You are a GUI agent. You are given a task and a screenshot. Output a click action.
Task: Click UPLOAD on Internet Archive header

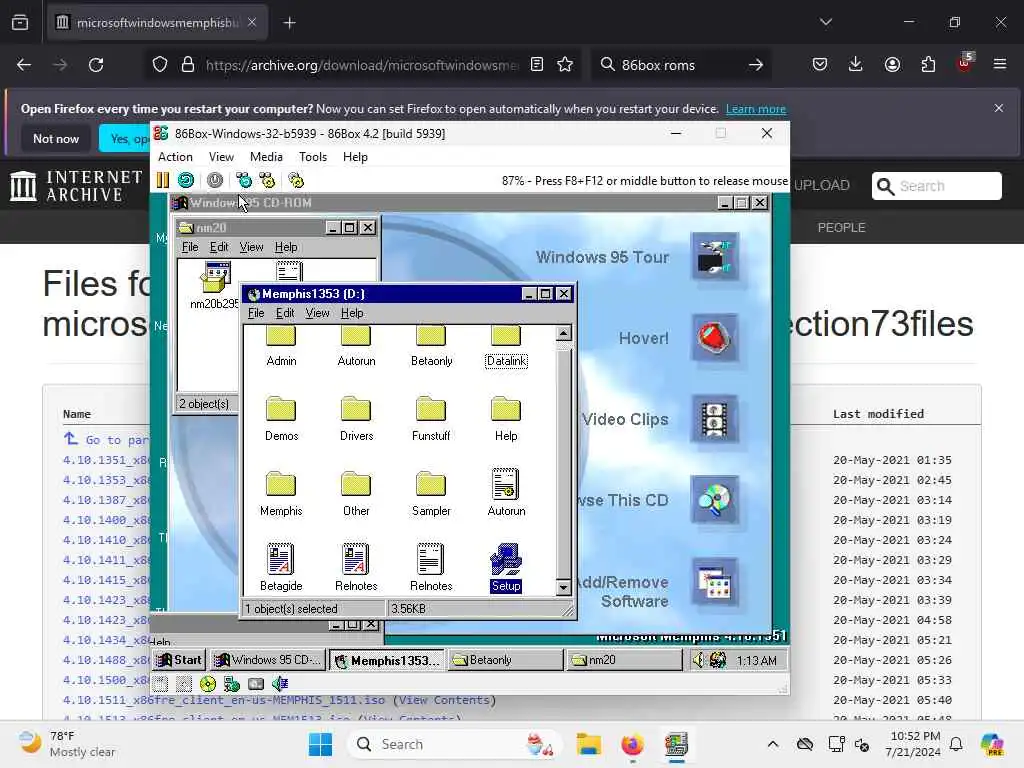(822, 185)
